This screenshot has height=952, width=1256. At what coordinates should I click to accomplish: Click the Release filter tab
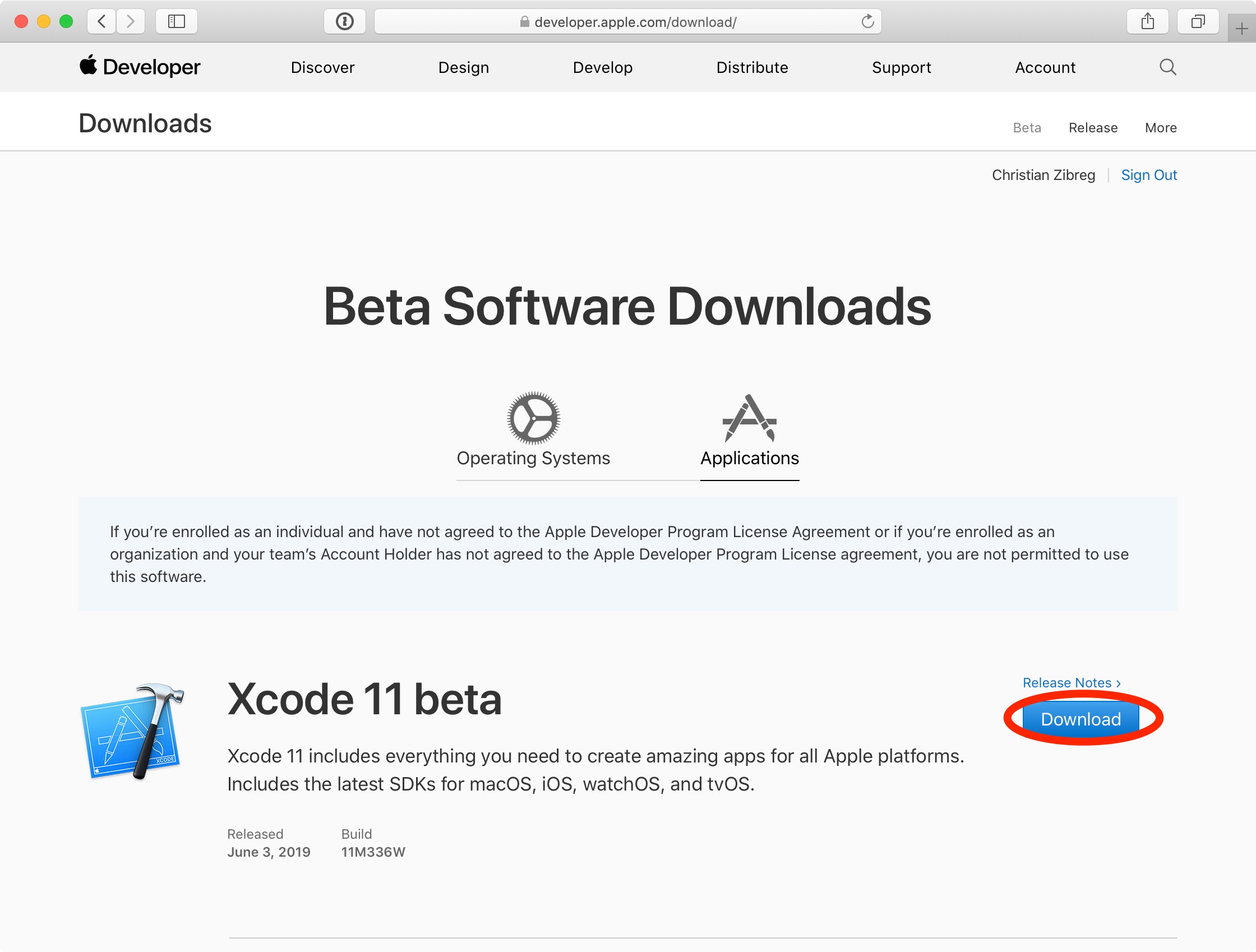coord(1093,128)
